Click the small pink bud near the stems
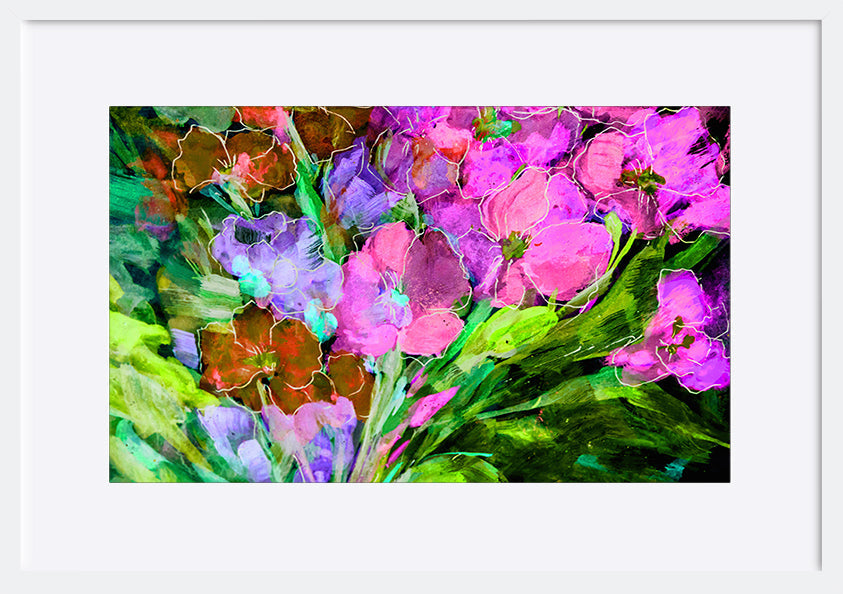Screen dimensions: 843x594 point(430,406)
